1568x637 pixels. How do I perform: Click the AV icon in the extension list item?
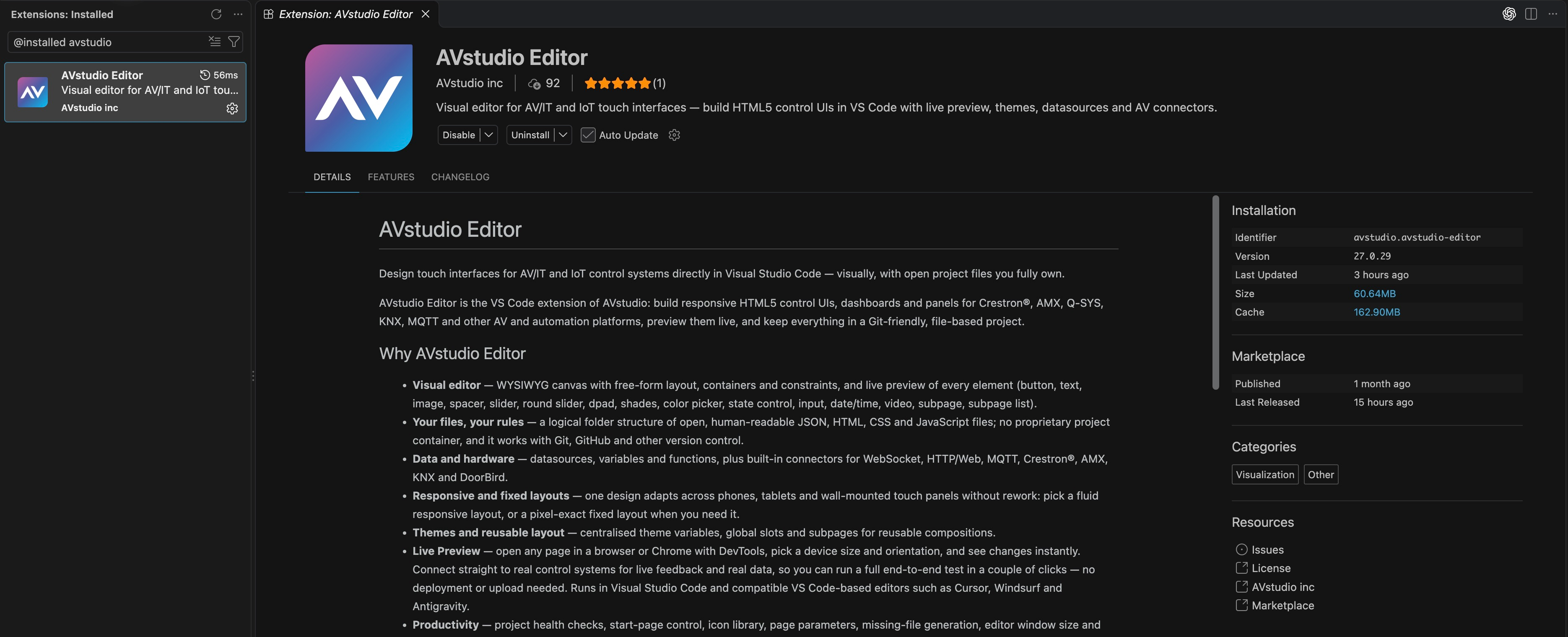(x=33, y=92)
